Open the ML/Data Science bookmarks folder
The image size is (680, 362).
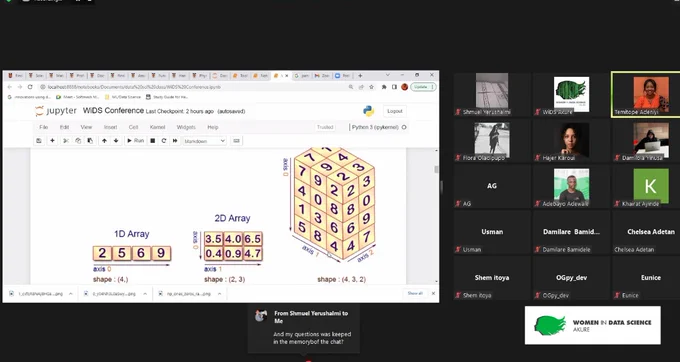[124, 97]
